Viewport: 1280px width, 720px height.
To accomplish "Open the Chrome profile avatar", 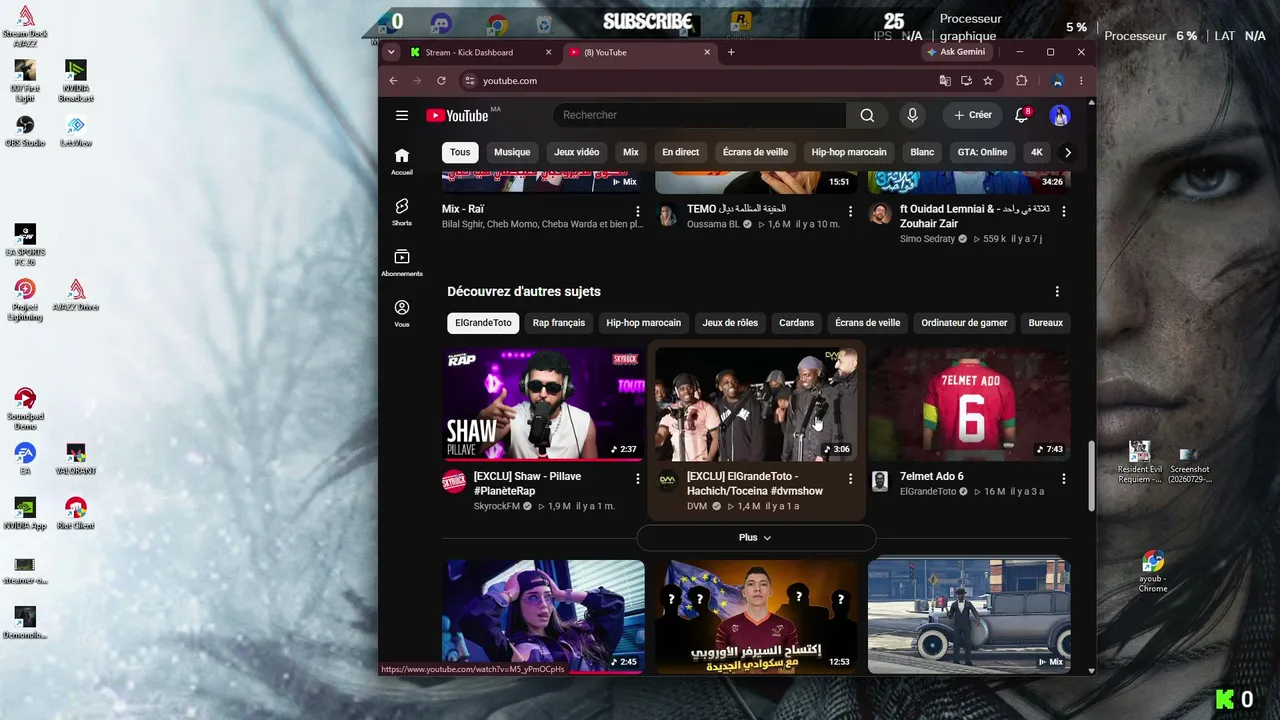I will [x=1057, y=81].
